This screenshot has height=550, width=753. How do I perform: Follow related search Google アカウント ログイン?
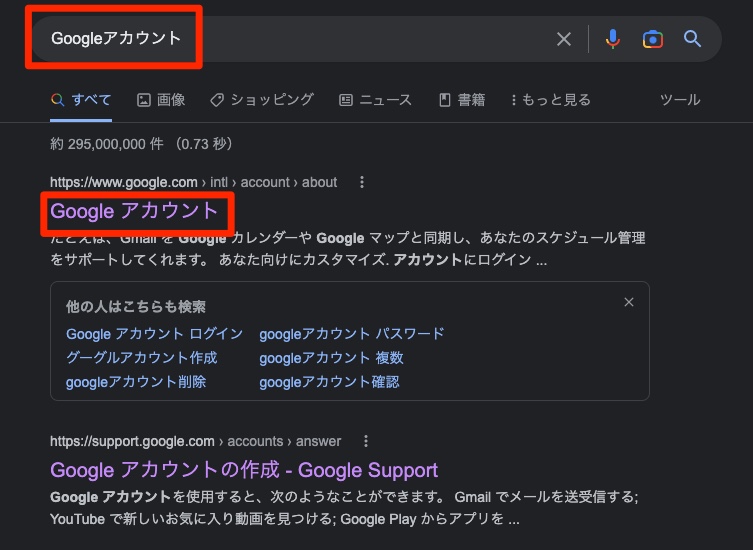click(155, 334)
